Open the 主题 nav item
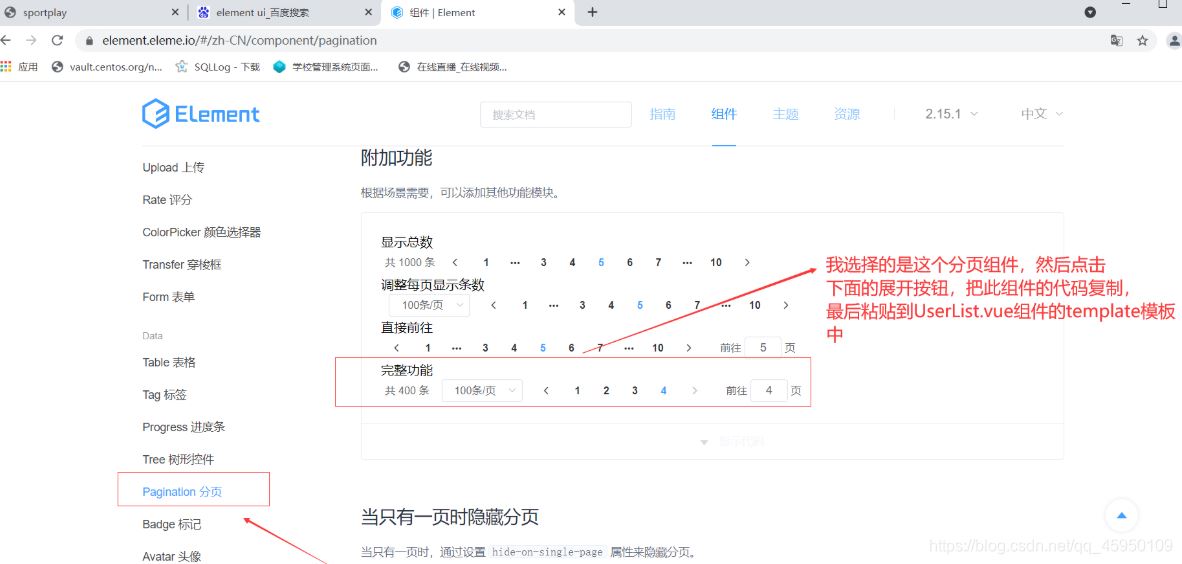 [785, 114]
